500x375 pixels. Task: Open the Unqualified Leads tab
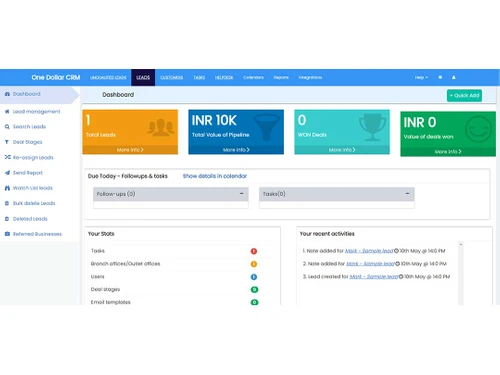108,77
